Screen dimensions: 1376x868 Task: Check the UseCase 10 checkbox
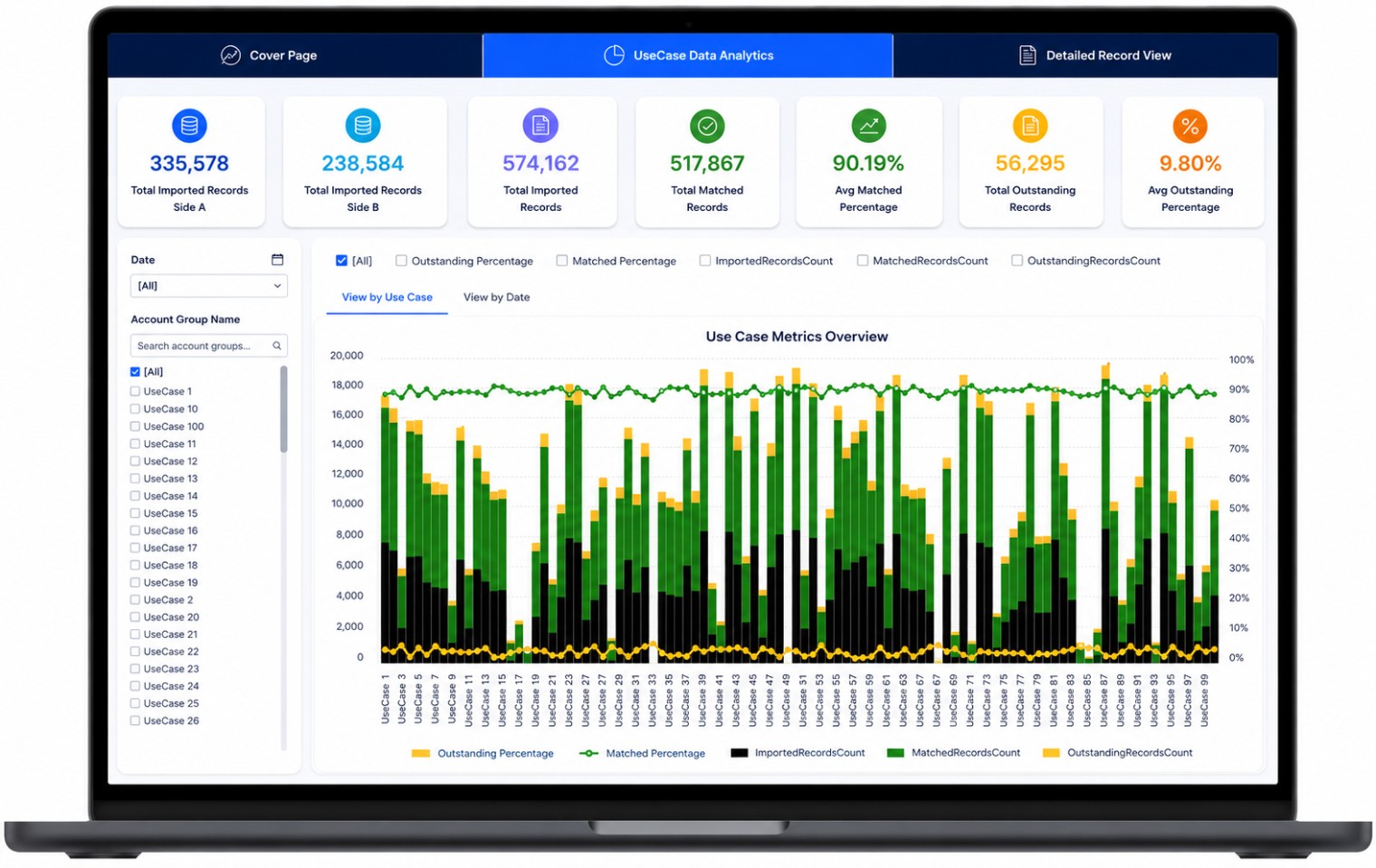tap(135, 409)
